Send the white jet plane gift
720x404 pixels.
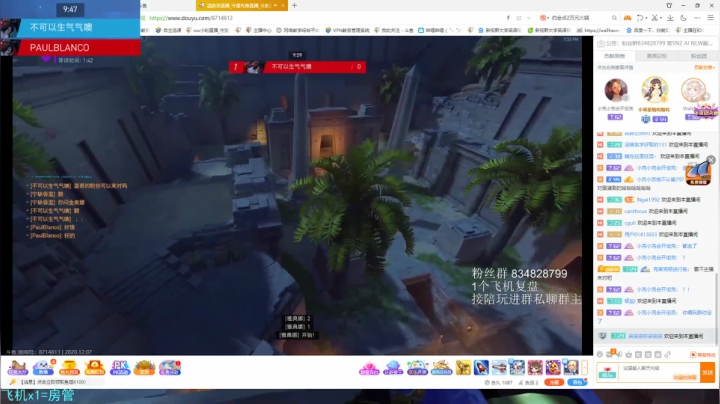(499, 368)
